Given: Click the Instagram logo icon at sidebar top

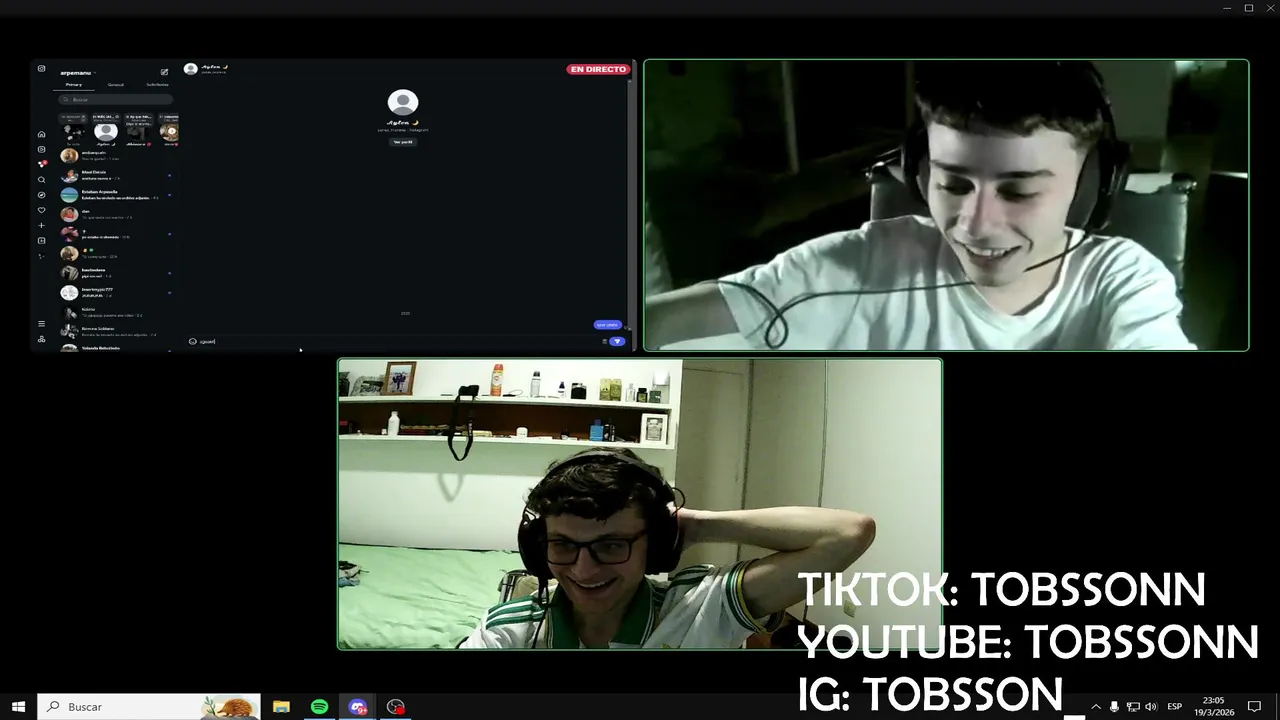Looking at the screenshot, I should 42,68.
